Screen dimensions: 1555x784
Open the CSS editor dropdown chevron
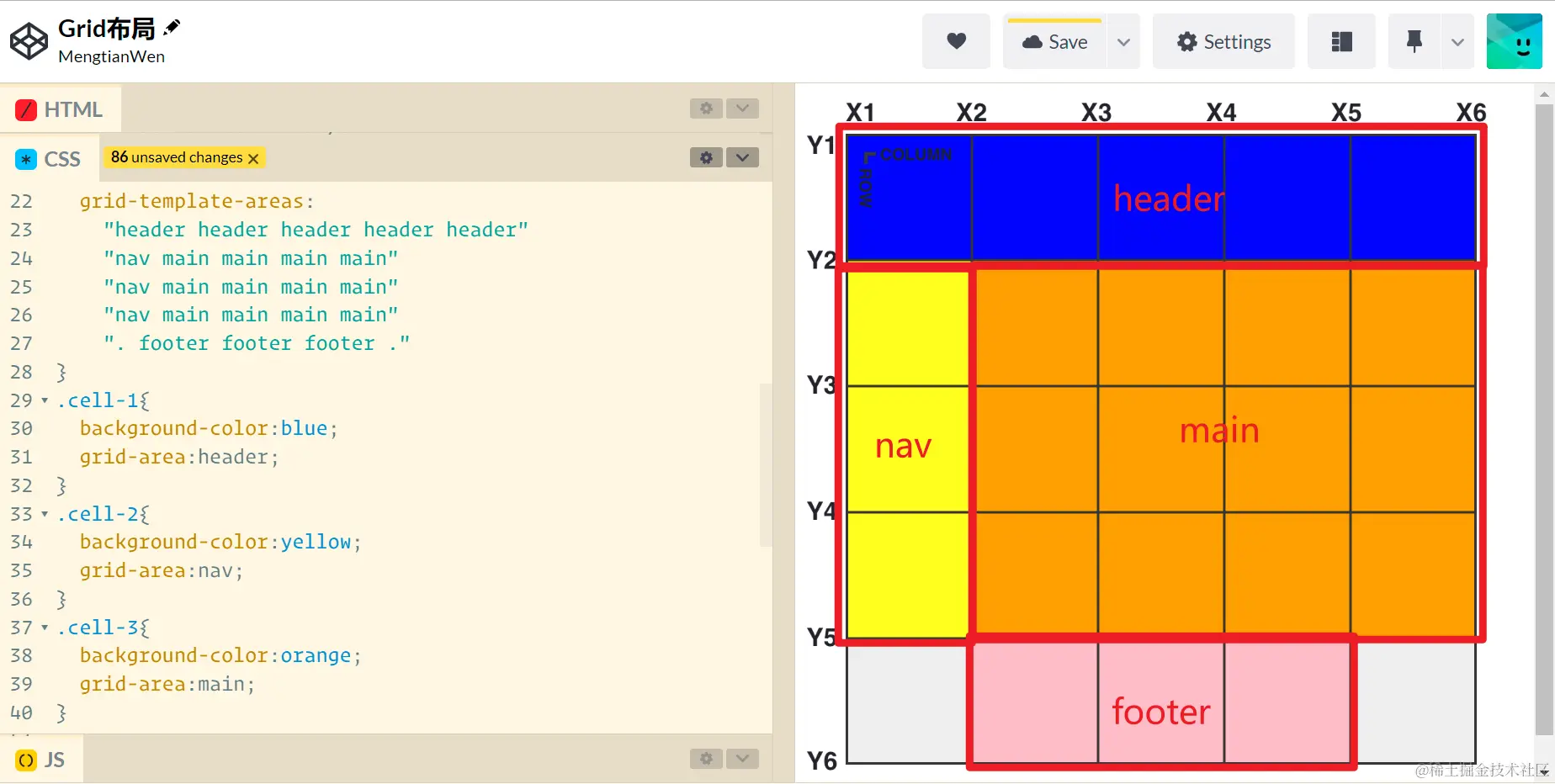click(x=742, y=157)
